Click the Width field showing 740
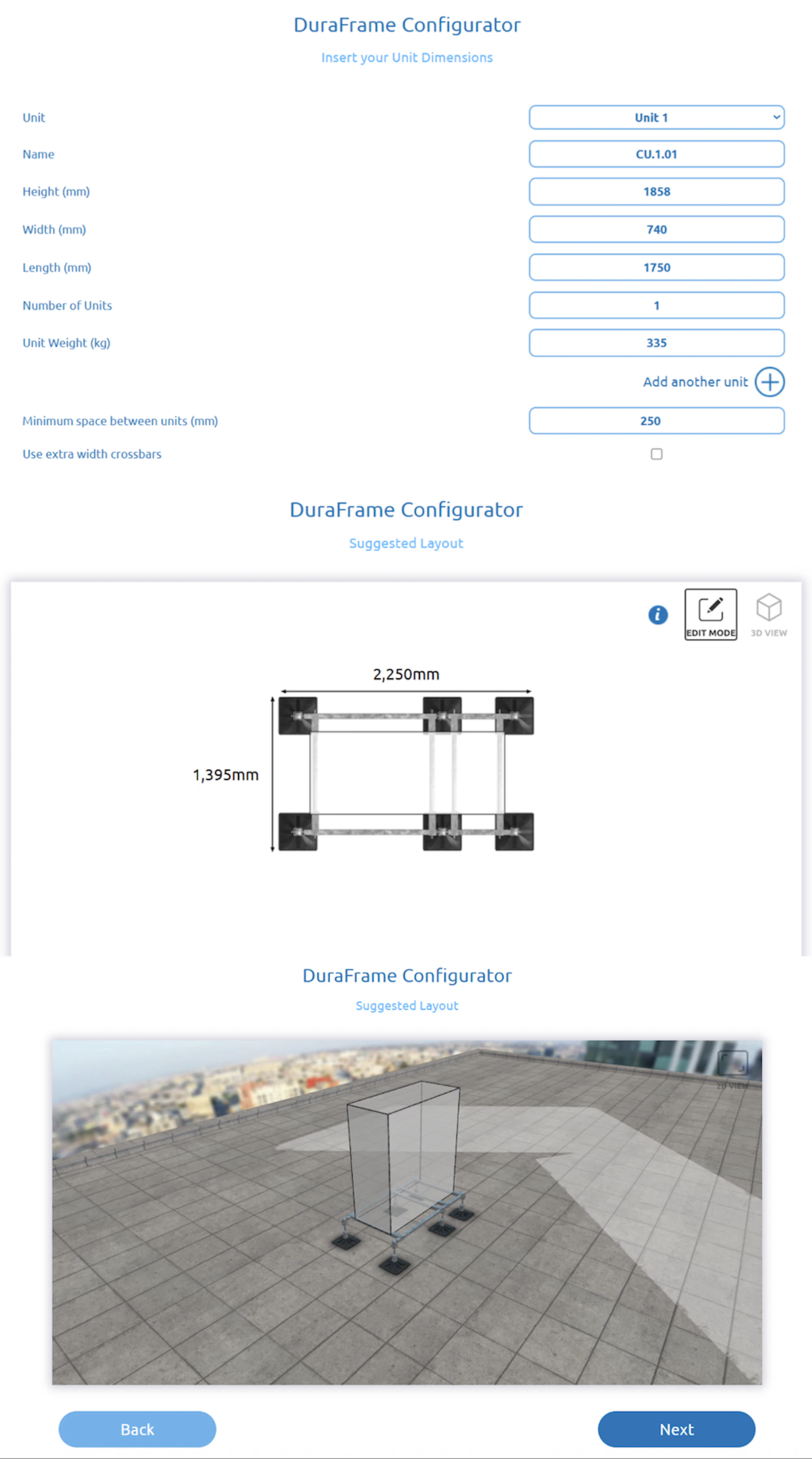Screen dimensions: 812x1459 656,229
